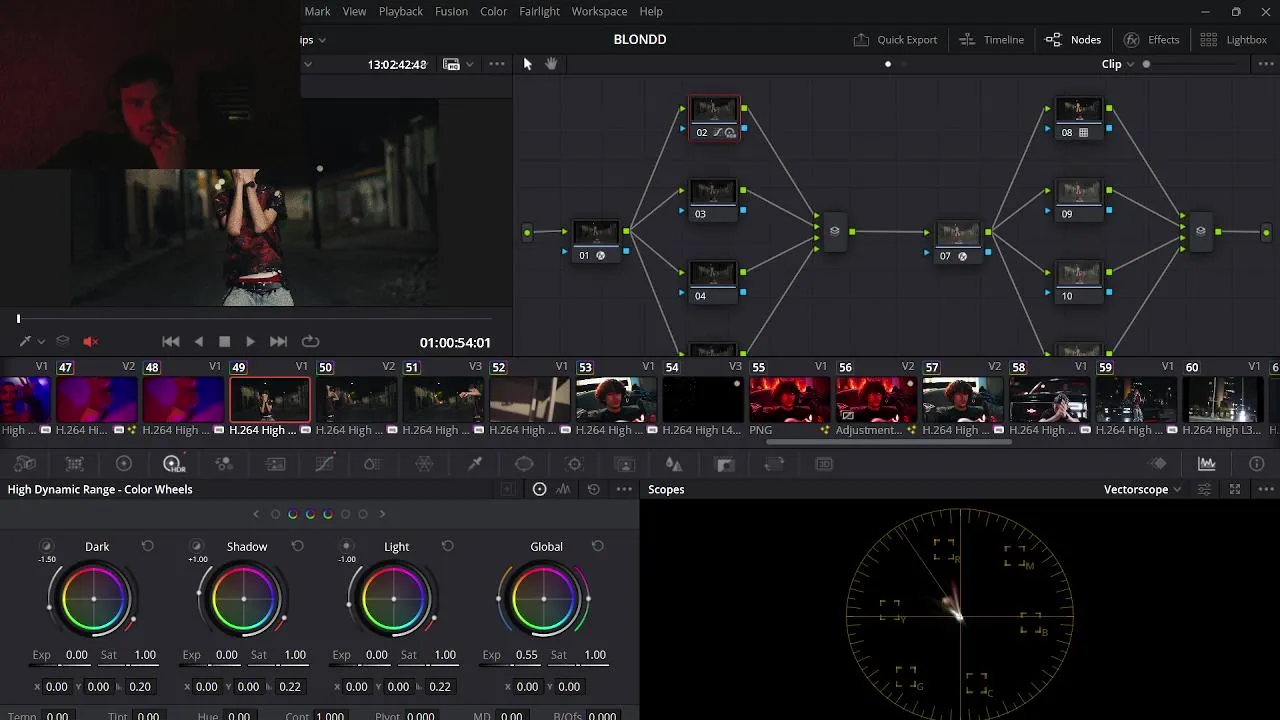
Task: Open viewer options three-dot menu
Action: click(x=497, y=64)
